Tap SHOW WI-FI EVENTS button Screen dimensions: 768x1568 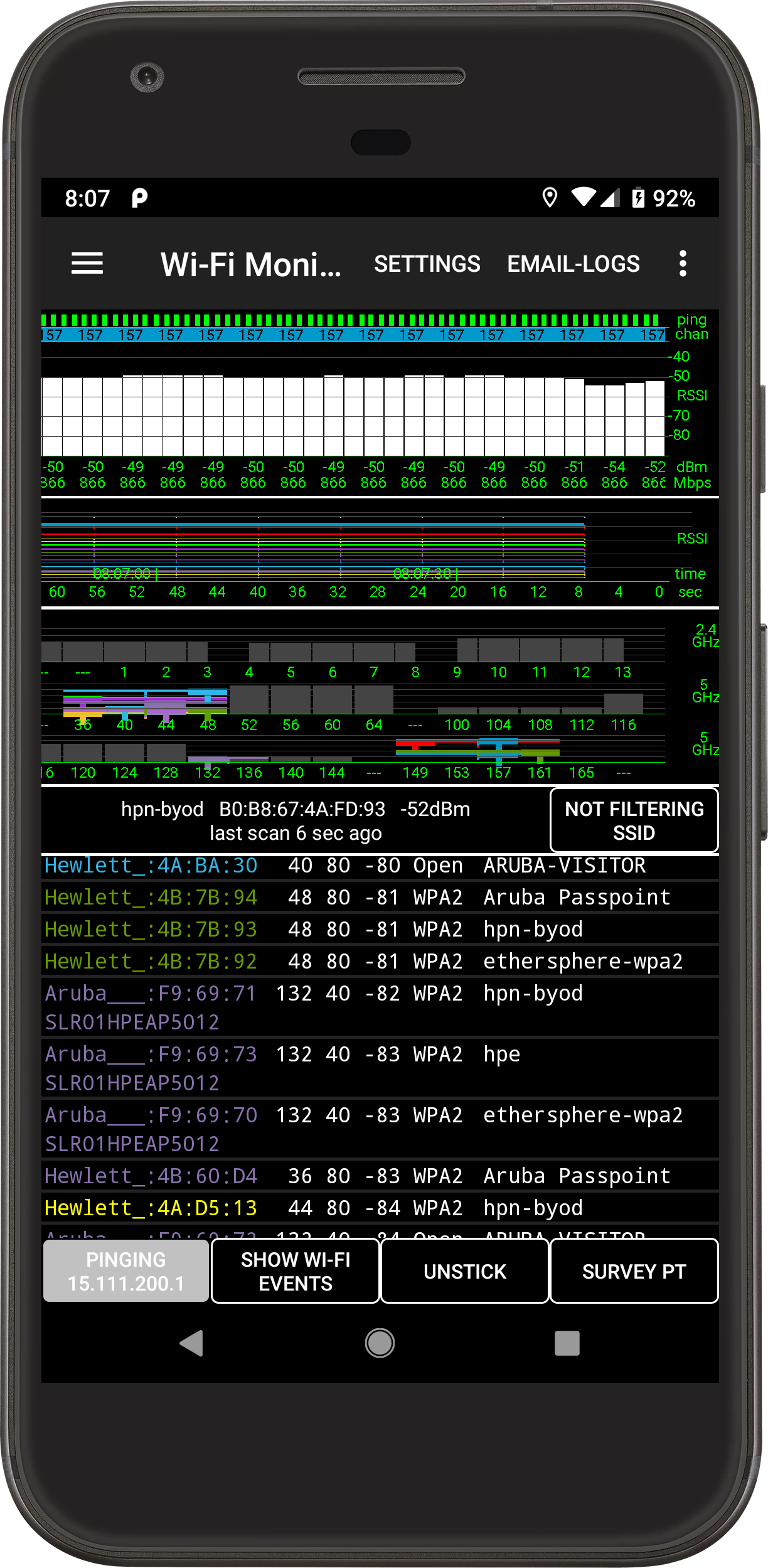click(x=296, y=1271)
